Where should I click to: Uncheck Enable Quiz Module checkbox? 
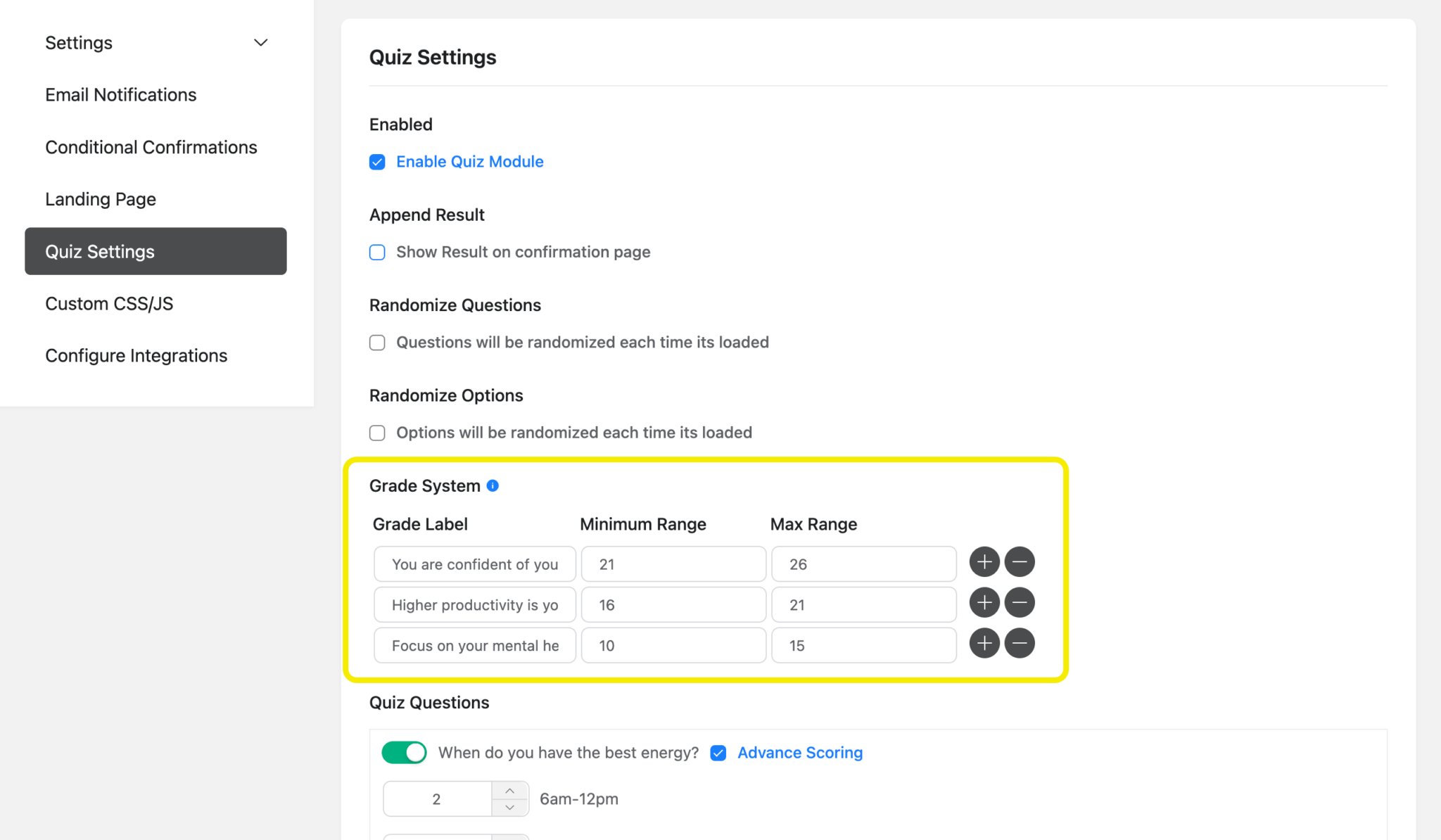(x=377, y=163)
